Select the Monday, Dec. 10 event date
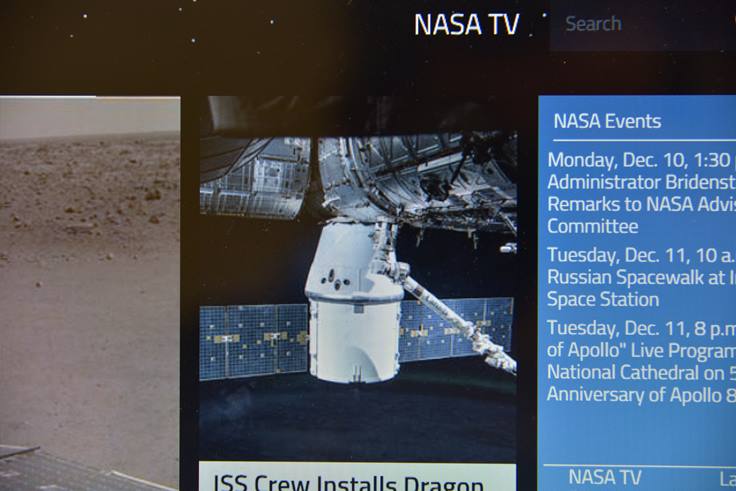Image resolution: width=736 pixels, height=491 pixels. pos(640,160)
